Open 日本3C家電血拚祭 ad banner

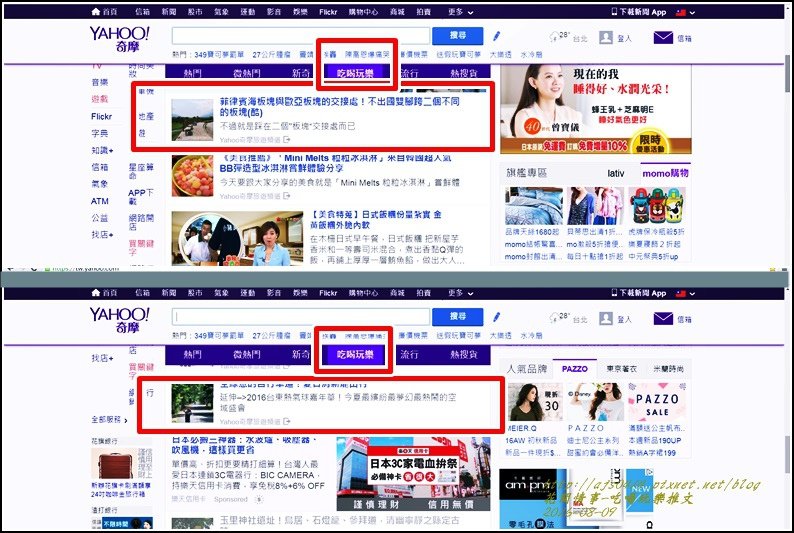tap(413, 474)
